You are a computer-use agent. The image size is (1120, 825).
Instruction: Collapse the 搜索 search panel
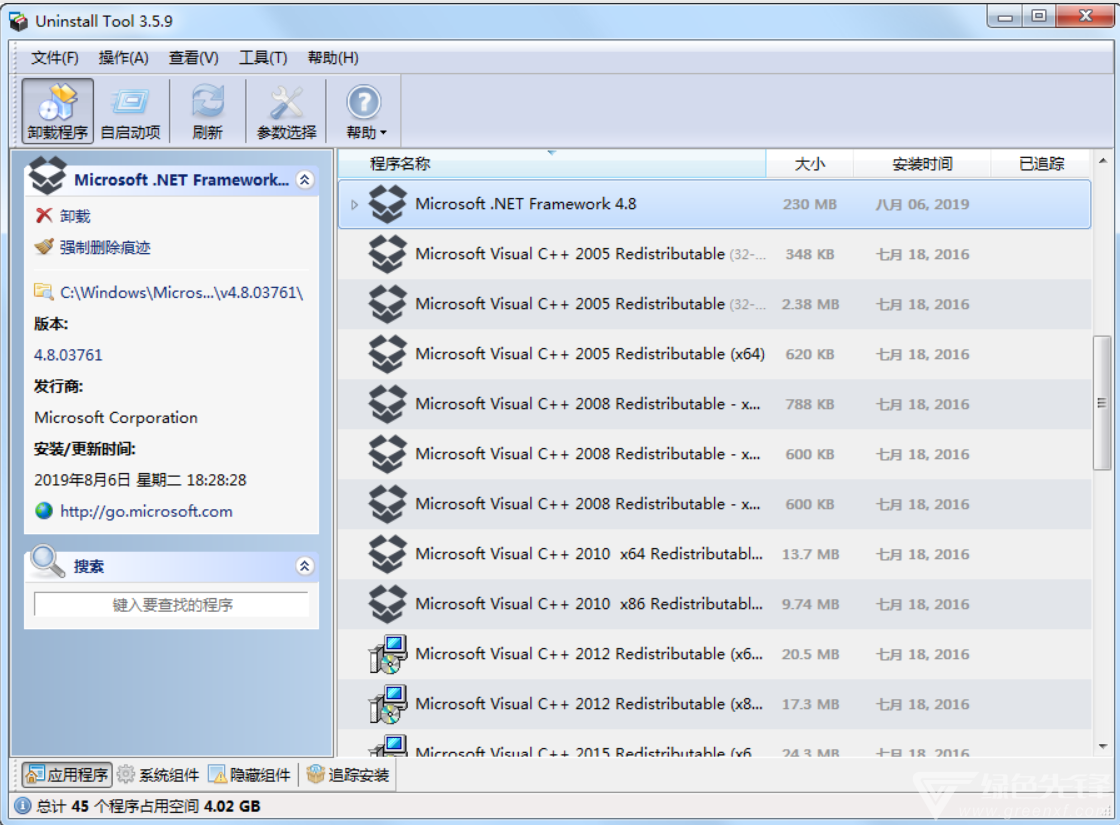[x=305, y=566]
